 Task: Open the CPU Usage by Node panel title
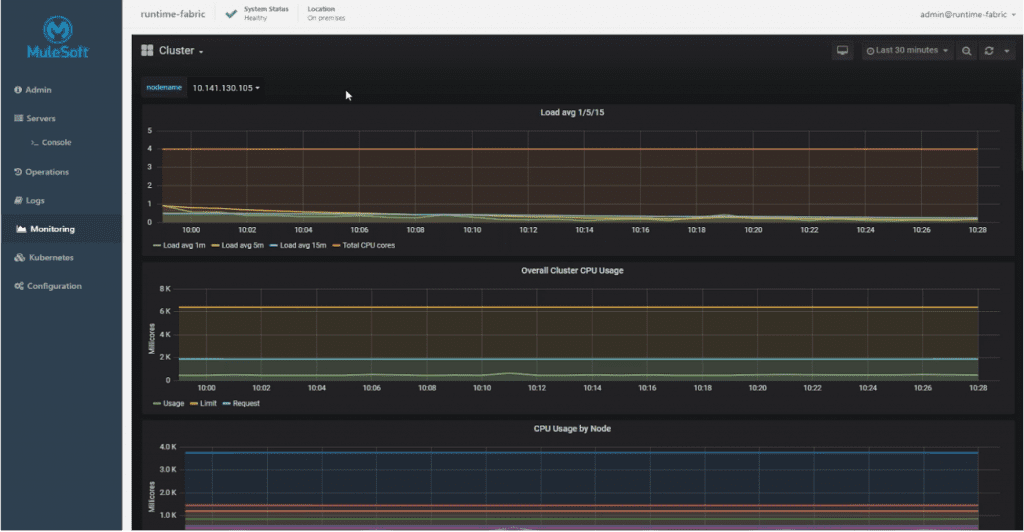pos(572,429)
